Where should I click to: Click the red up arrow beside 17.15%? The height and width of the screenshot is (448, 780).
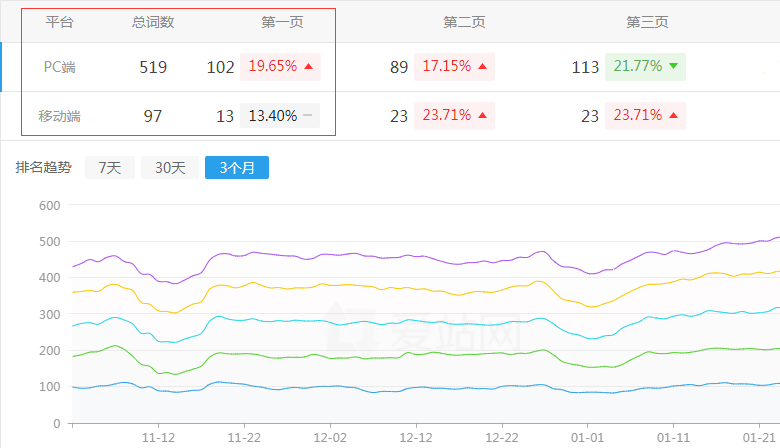[482, 67]
